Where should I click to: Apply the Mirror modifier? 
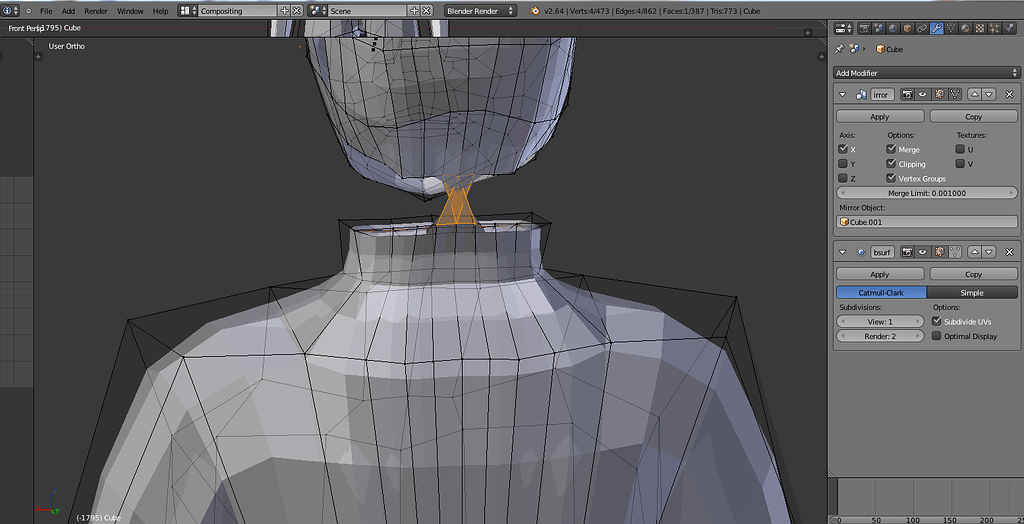click(x=880, y=116)
